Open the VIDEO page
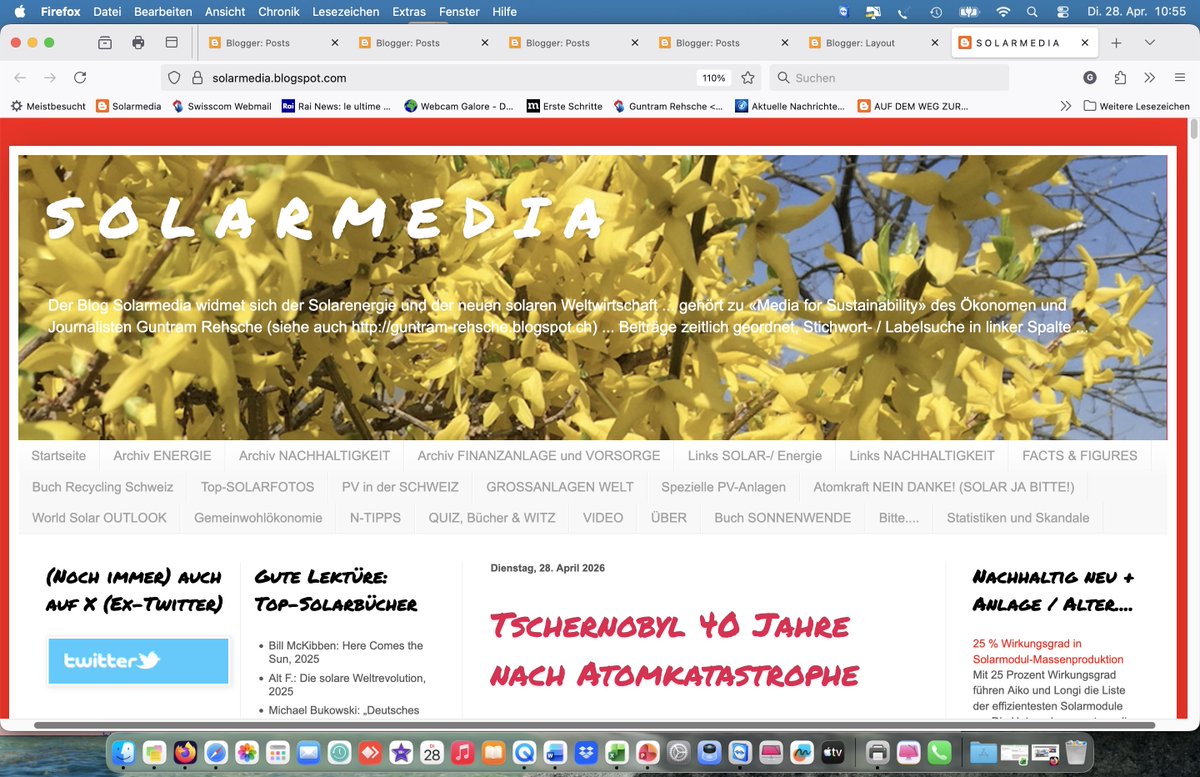 (603, 518)
